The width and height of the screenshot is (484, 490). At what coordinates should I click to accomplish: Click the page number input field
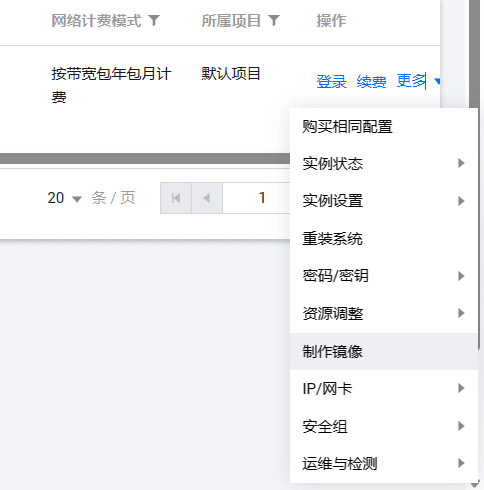click(256, 198)
